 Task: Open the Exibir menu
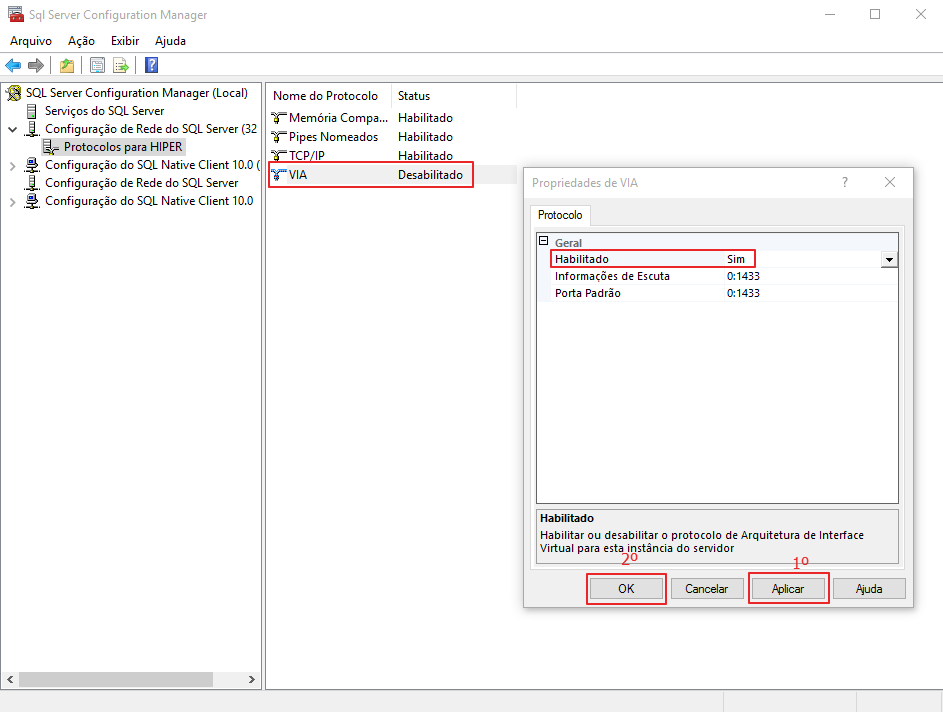click(125, 41)
